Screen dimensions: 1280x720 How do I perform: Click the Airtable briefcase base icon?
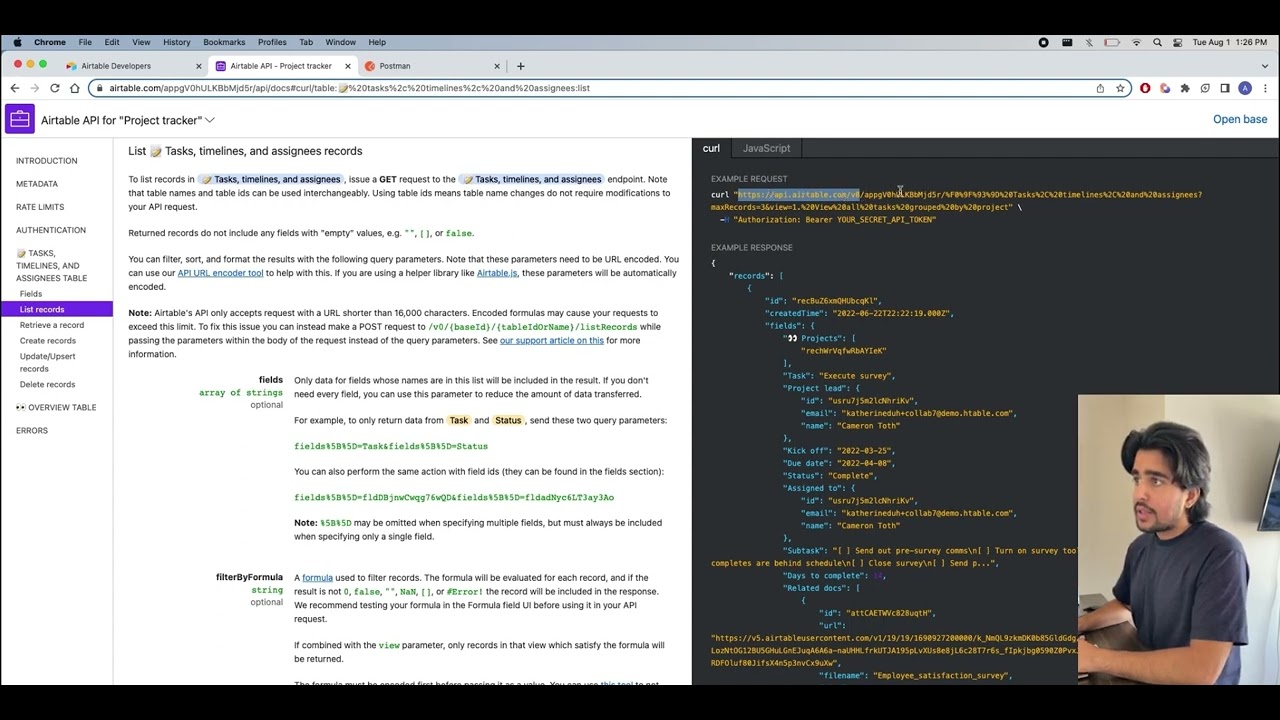coord(19,120)
